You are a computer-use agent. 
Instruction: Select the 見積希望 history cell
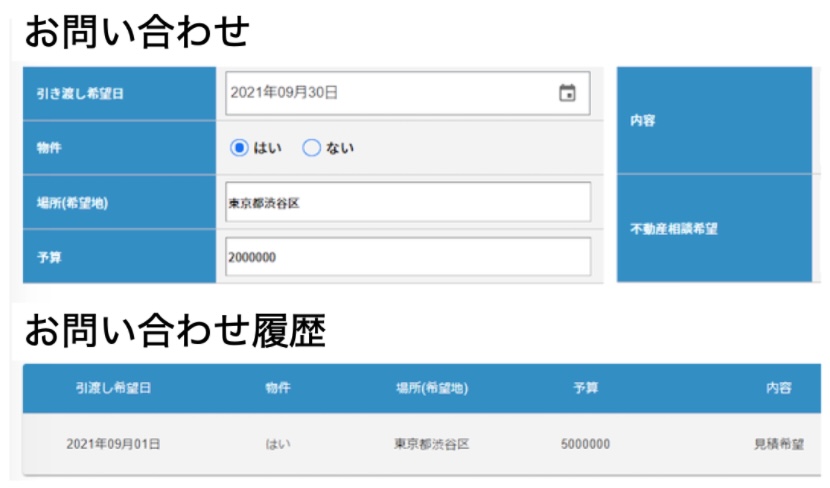pos(779,444)
